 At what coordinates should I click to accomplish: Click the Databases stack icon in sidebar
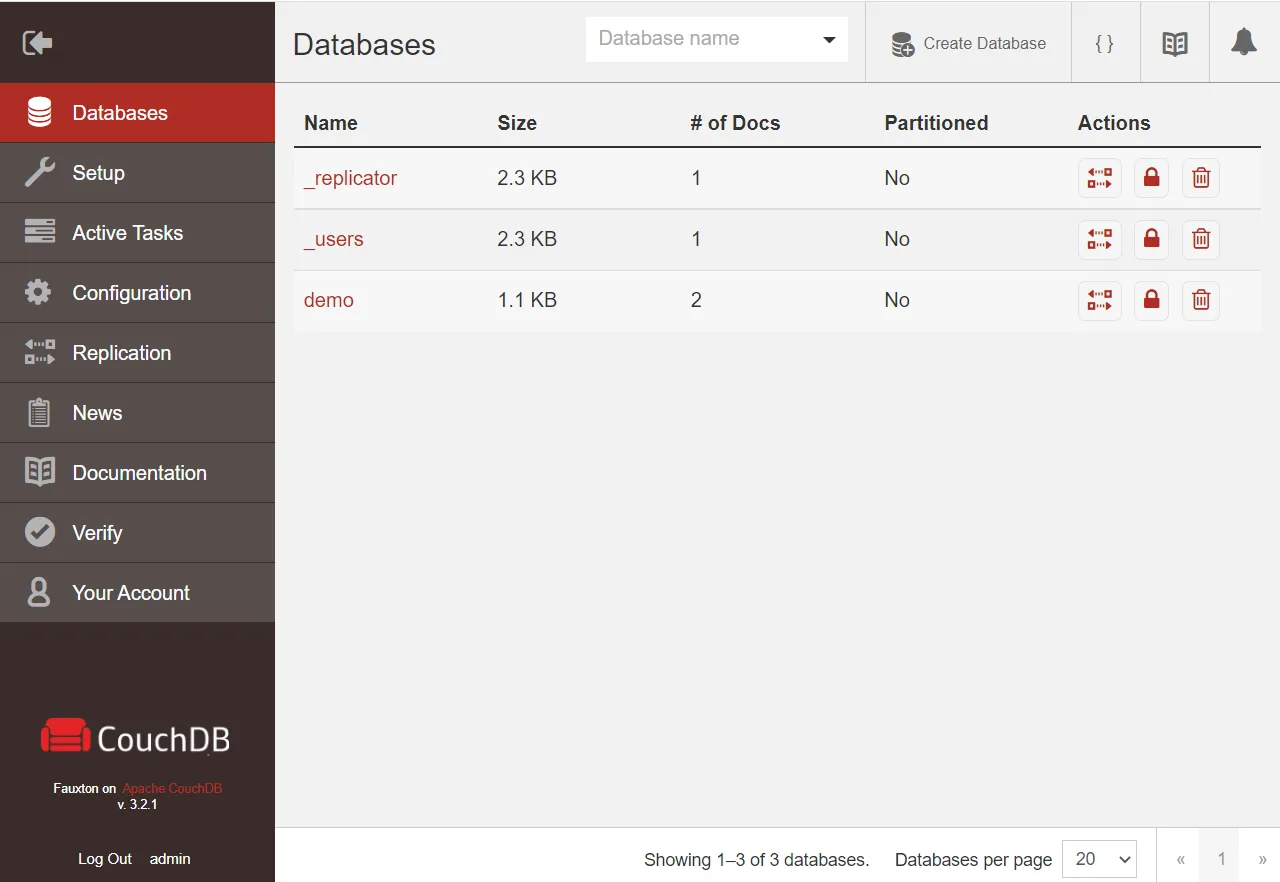click(39, 113)
